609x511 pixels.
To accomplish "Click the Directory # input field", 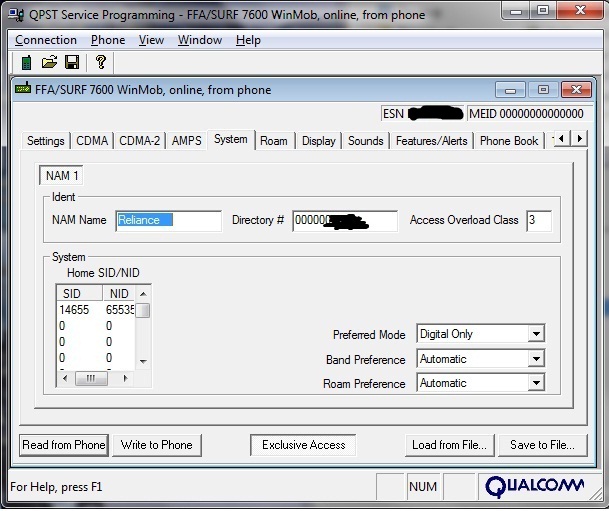I will point(345,221).
